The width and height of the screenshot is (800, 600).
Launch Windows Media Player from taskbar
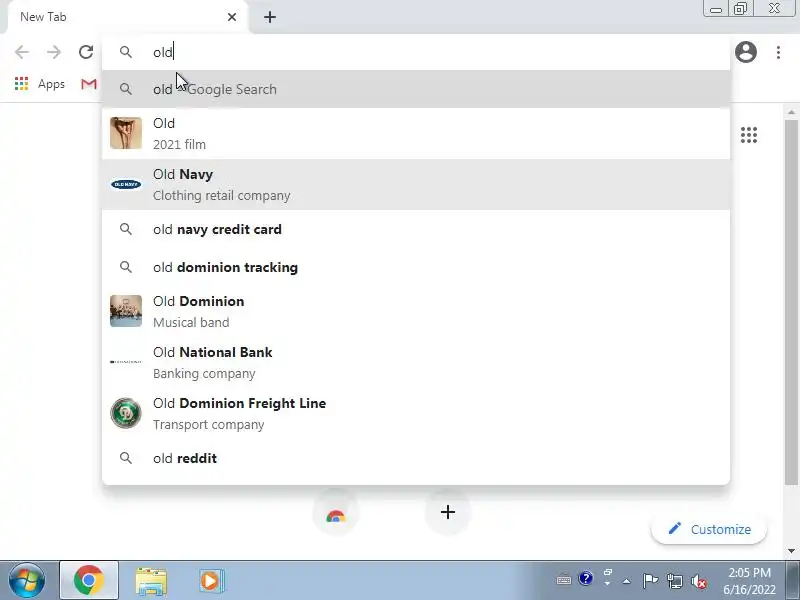pos(211,581)
